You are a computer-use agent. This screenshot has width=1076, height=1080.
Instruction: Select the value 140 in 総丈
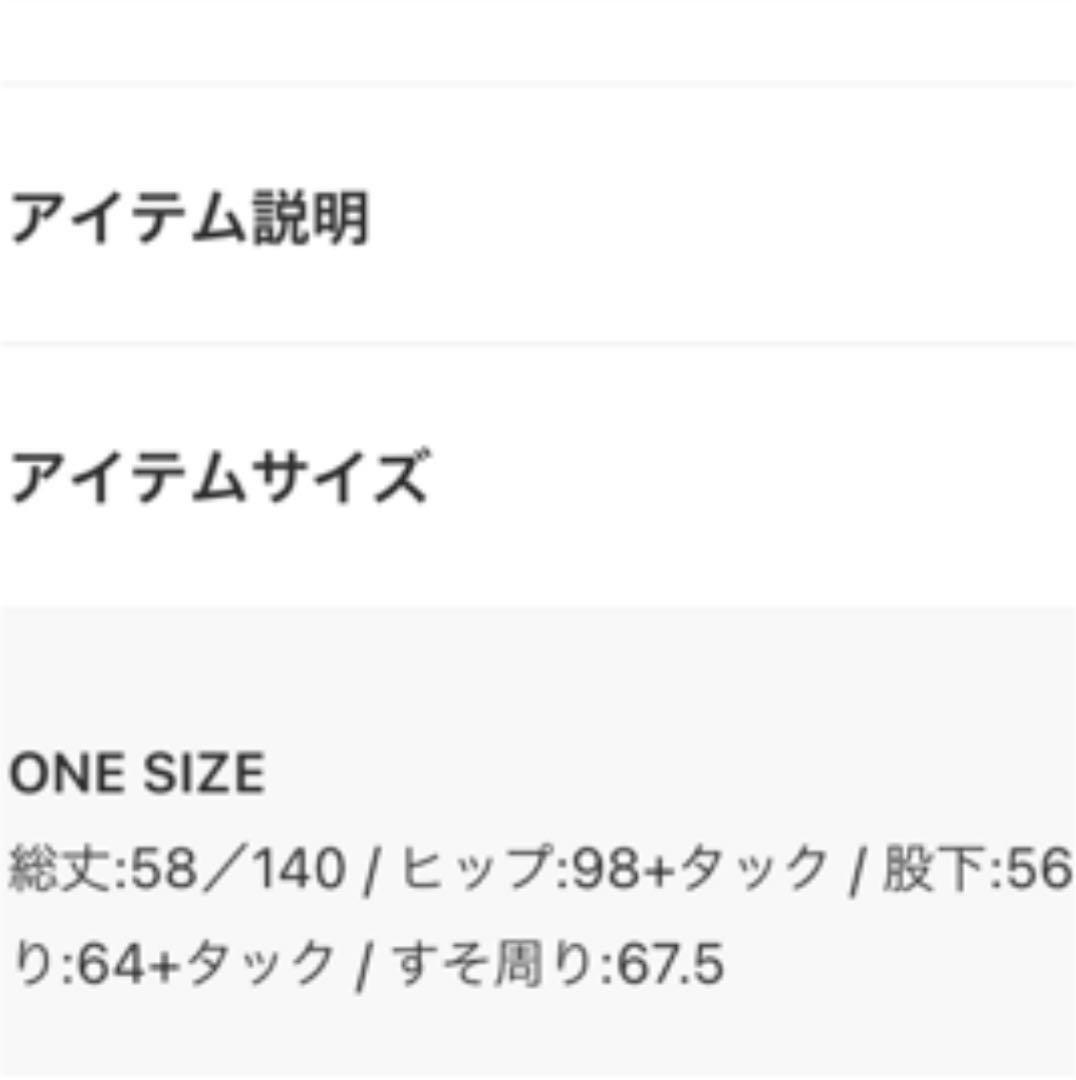click(299, 868)
